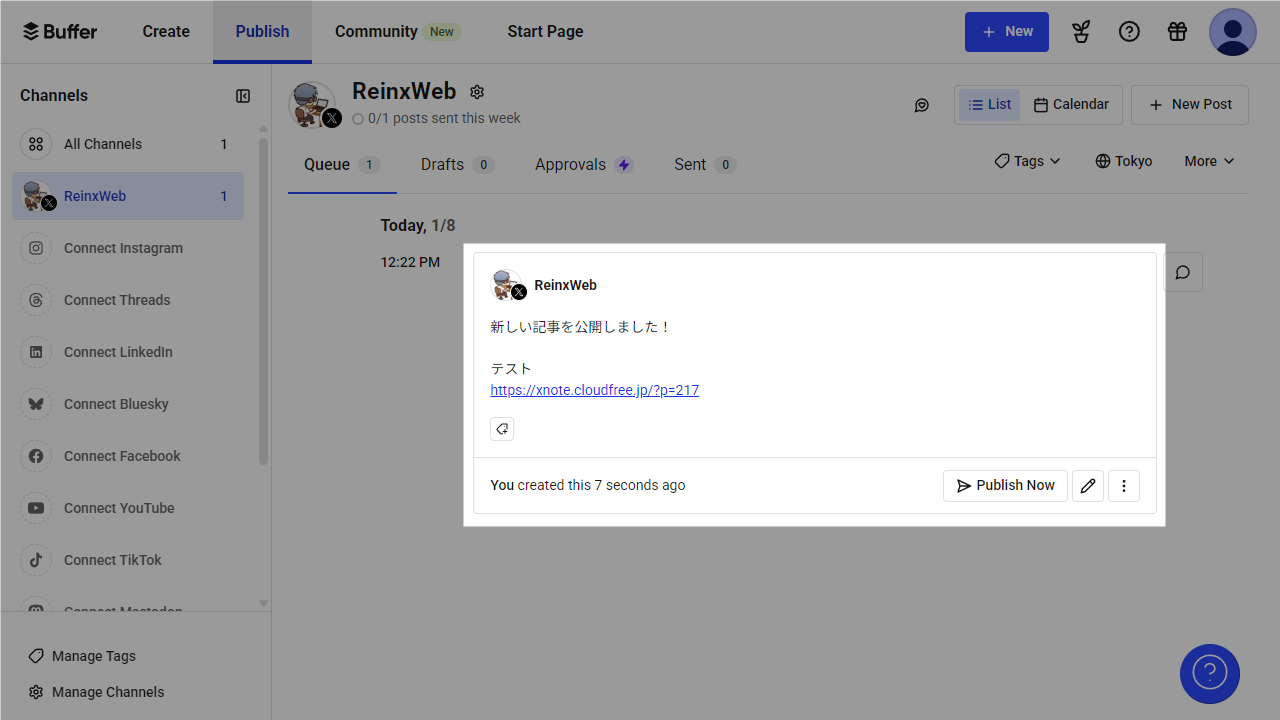Open the comment bubble beside the post
Image resolution: width=1280 pixels, height=720 pixels.
click(x=1183, y=271)
